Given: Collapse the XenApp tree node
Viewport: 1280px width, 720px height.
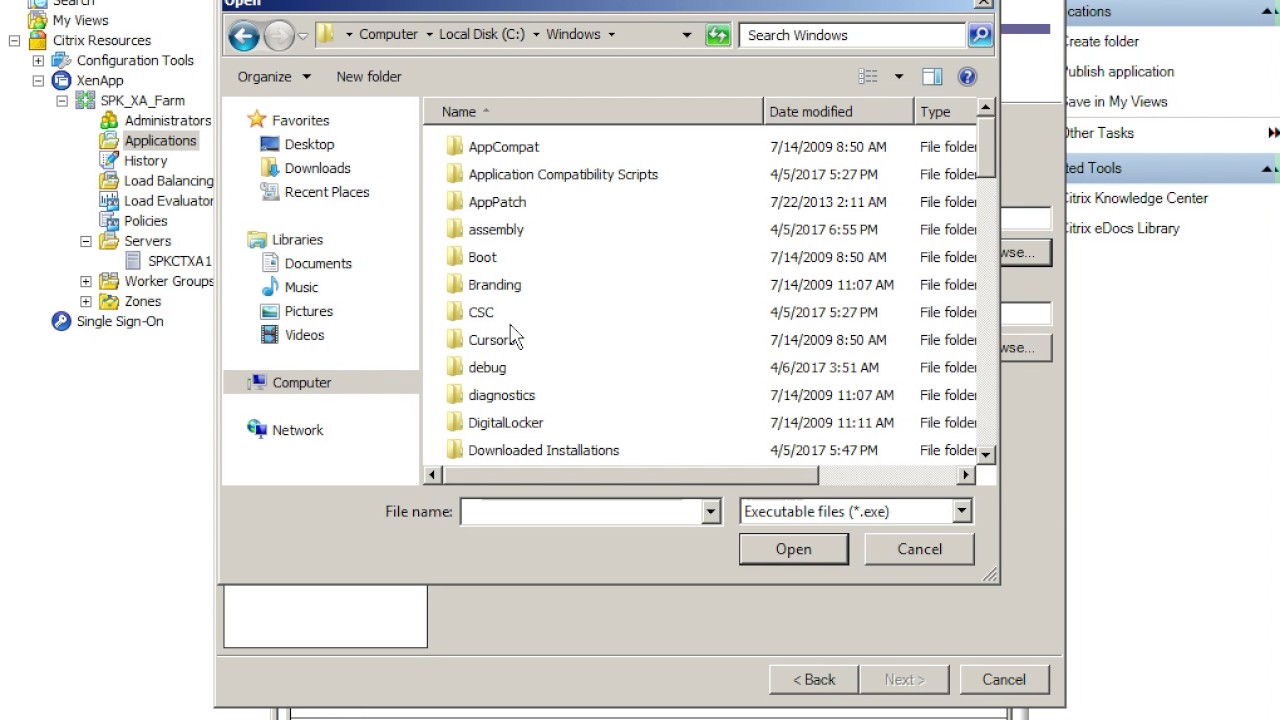Looking at the screenshot, I should (x=38, y=81).
